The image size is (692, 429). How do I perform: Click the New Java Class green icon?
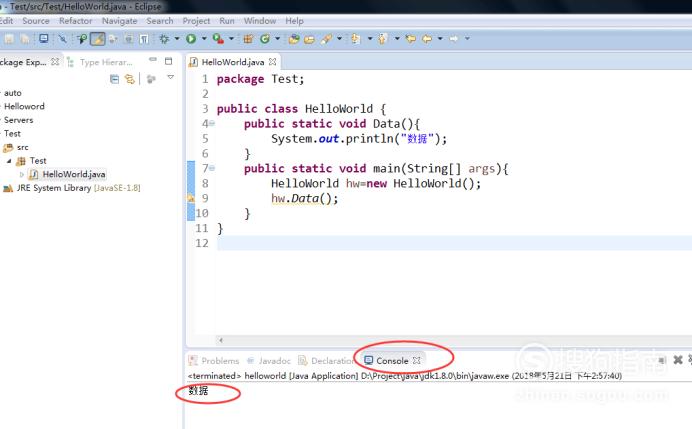(x=265, y=39)
